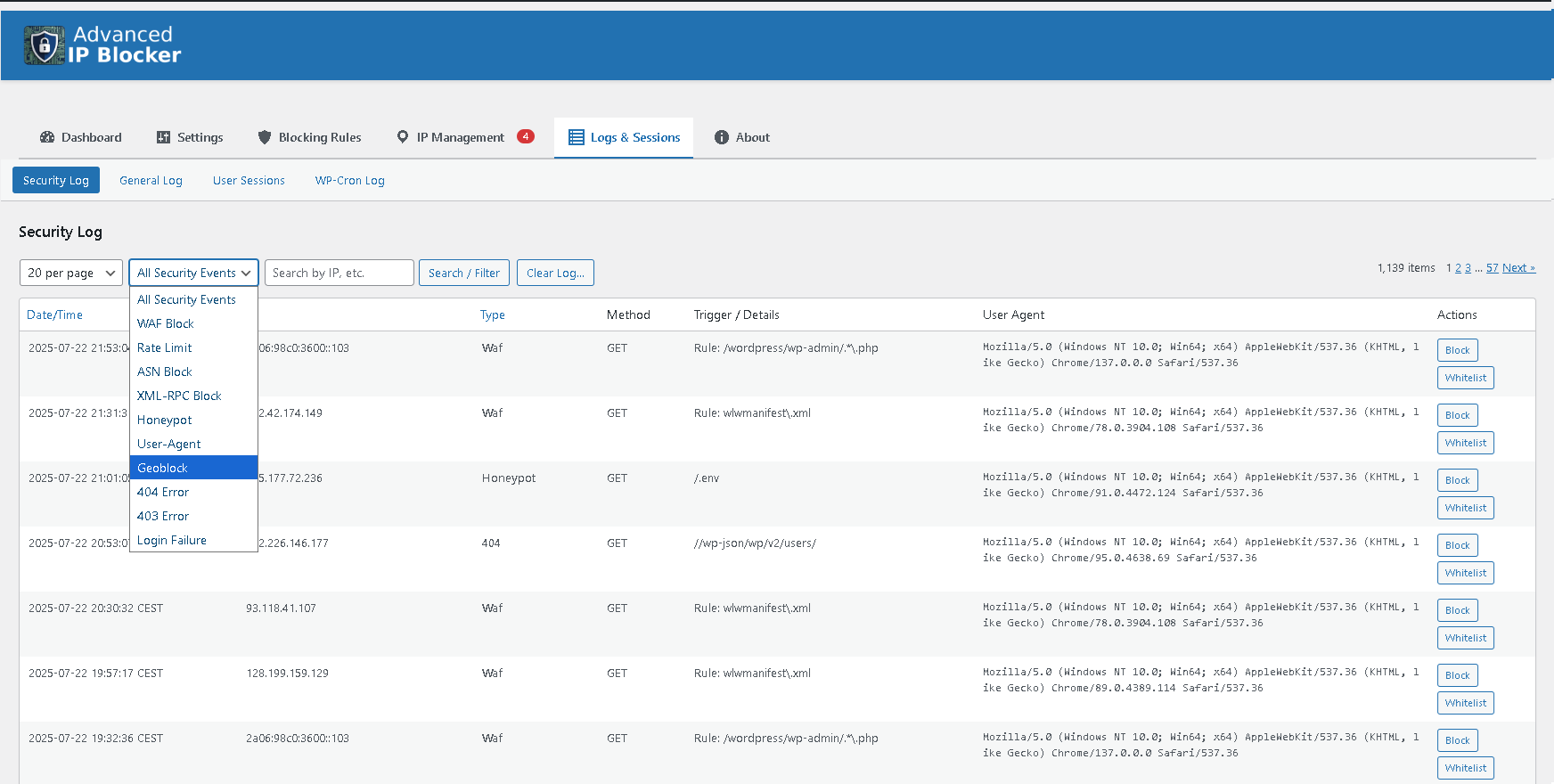
Task: Choose ASN Block in the event list
Action: (x=193, y=372)
